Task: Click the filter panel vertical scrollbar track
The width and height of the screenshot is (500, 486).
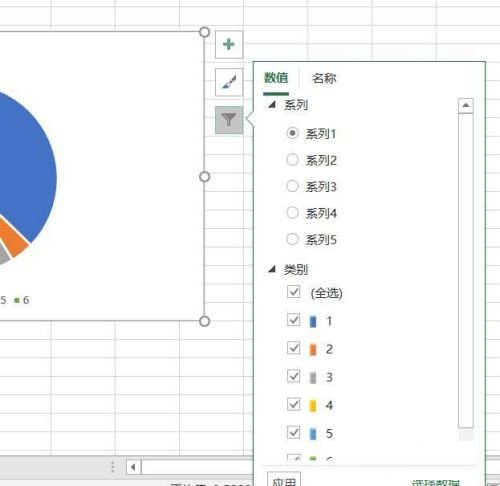Action: [466, 271]
